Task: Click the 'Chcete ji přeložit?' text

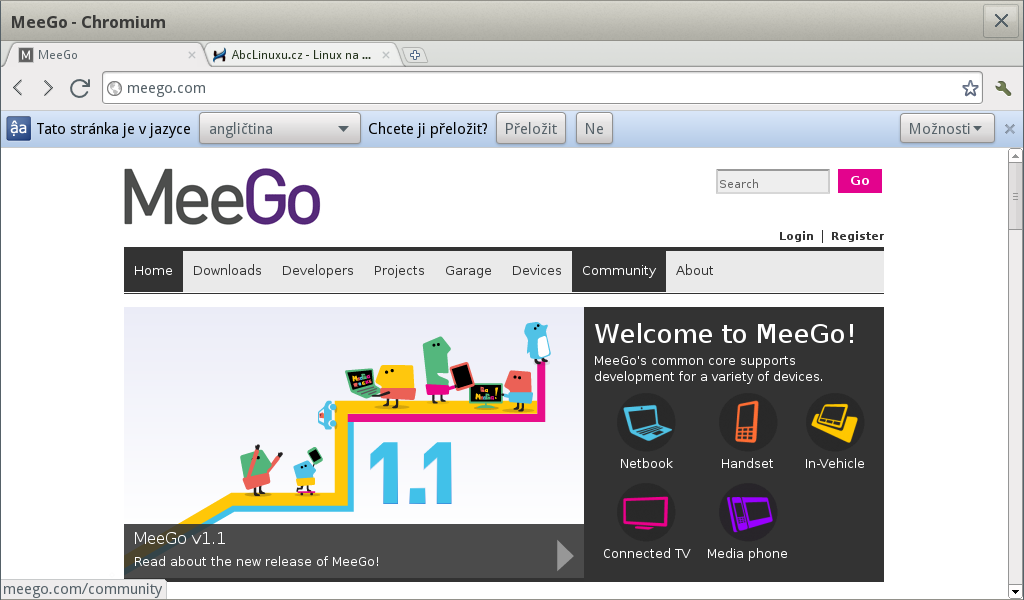Action: tap(428, 129)
